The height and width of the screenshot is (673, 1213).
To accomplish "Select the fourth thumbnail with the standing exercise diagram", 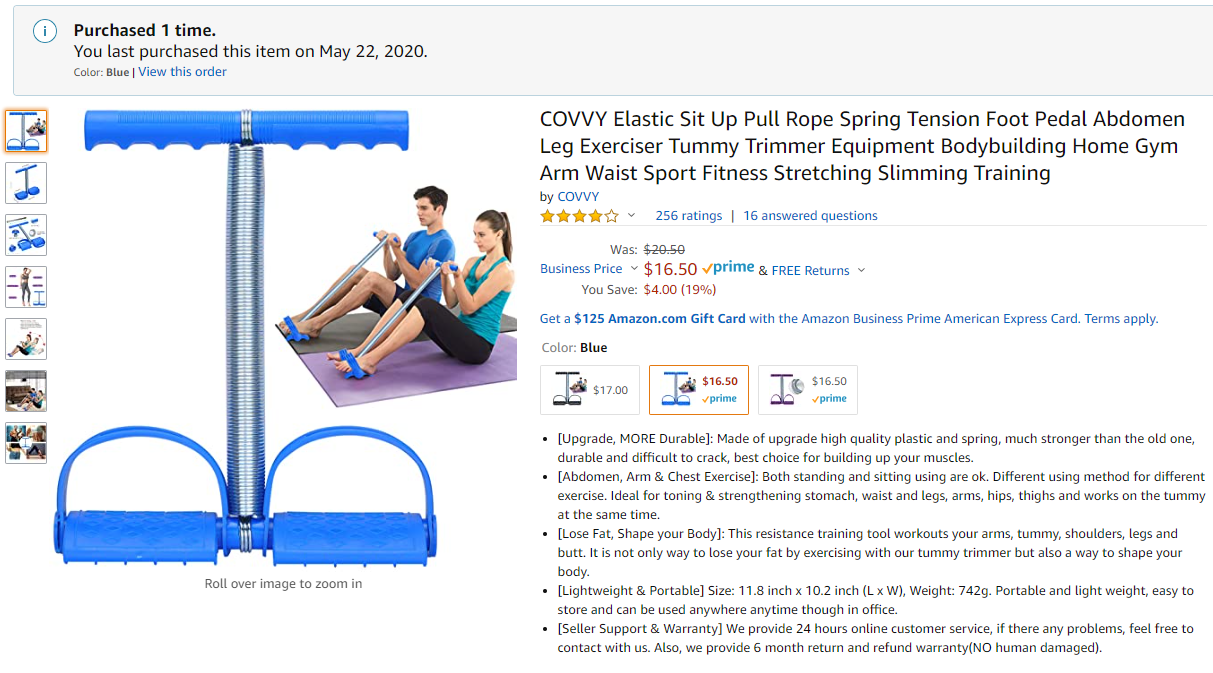I will click(26, 286).
